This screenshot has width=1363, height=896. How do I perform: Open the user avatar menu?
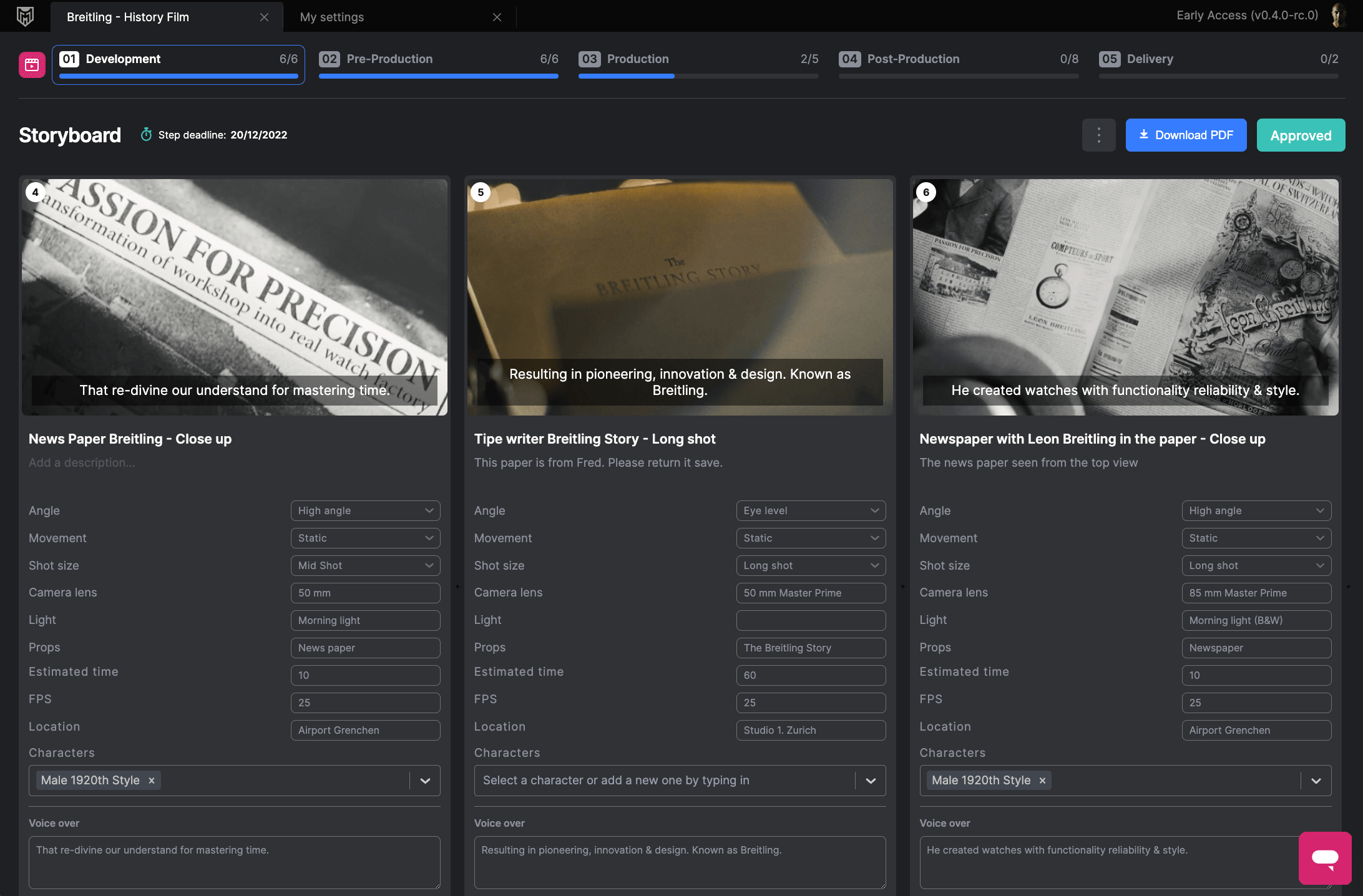click(1337, 16)
